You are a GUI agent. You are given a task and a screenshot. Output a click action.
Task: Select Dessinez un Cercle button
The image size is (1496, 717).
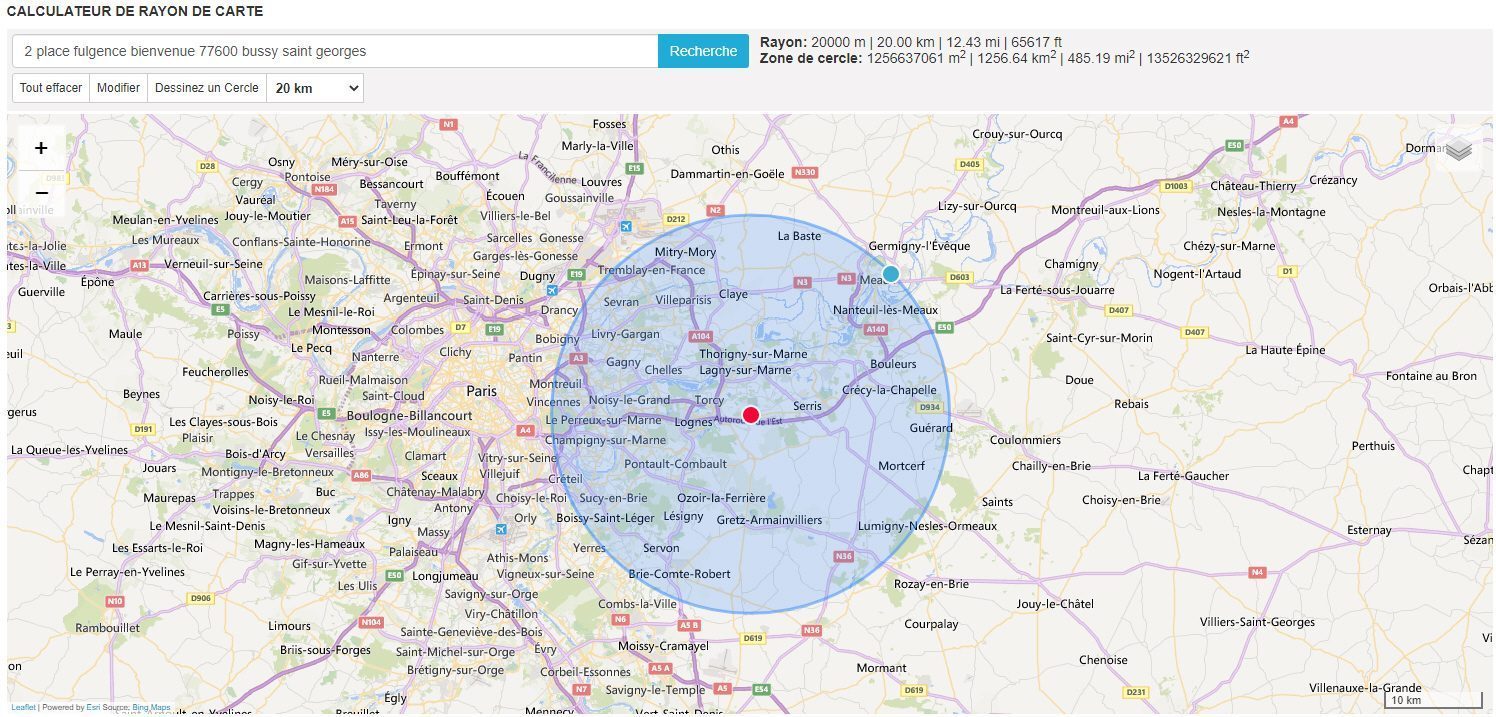206,88
